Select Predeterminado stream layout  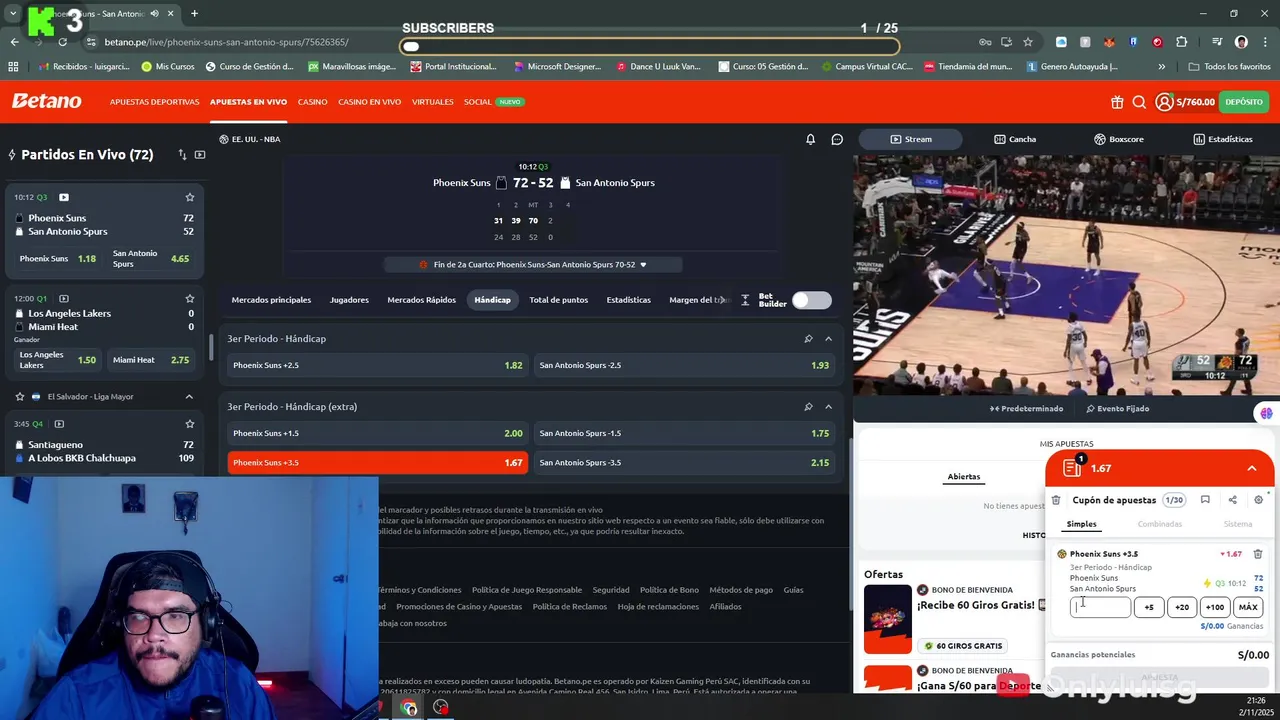[1027, 408]
